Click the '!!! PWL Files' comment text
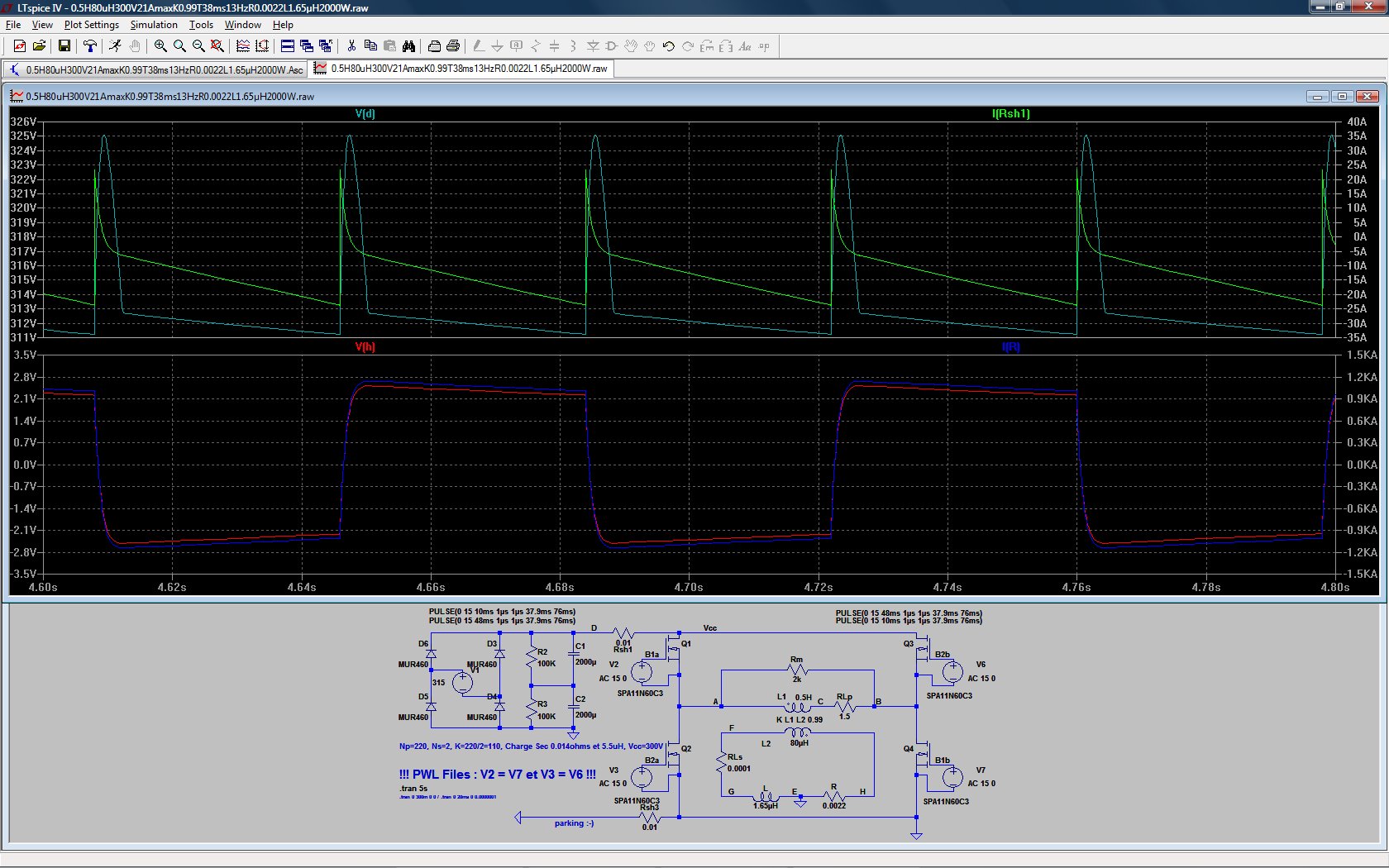This screenshot has width=1389, height=868. 497,775
